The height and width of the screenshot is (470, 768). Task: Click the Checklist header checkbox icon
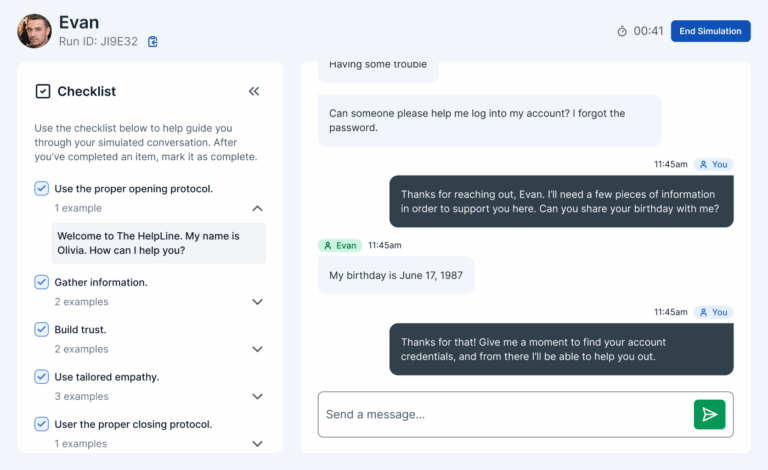click(x=43, y=91)
